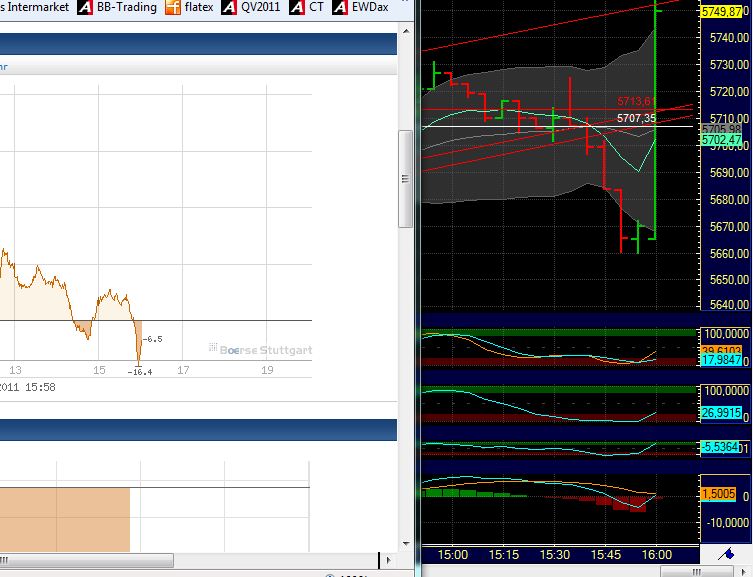Open the BB-Trading bookmark

pos(126,7)
